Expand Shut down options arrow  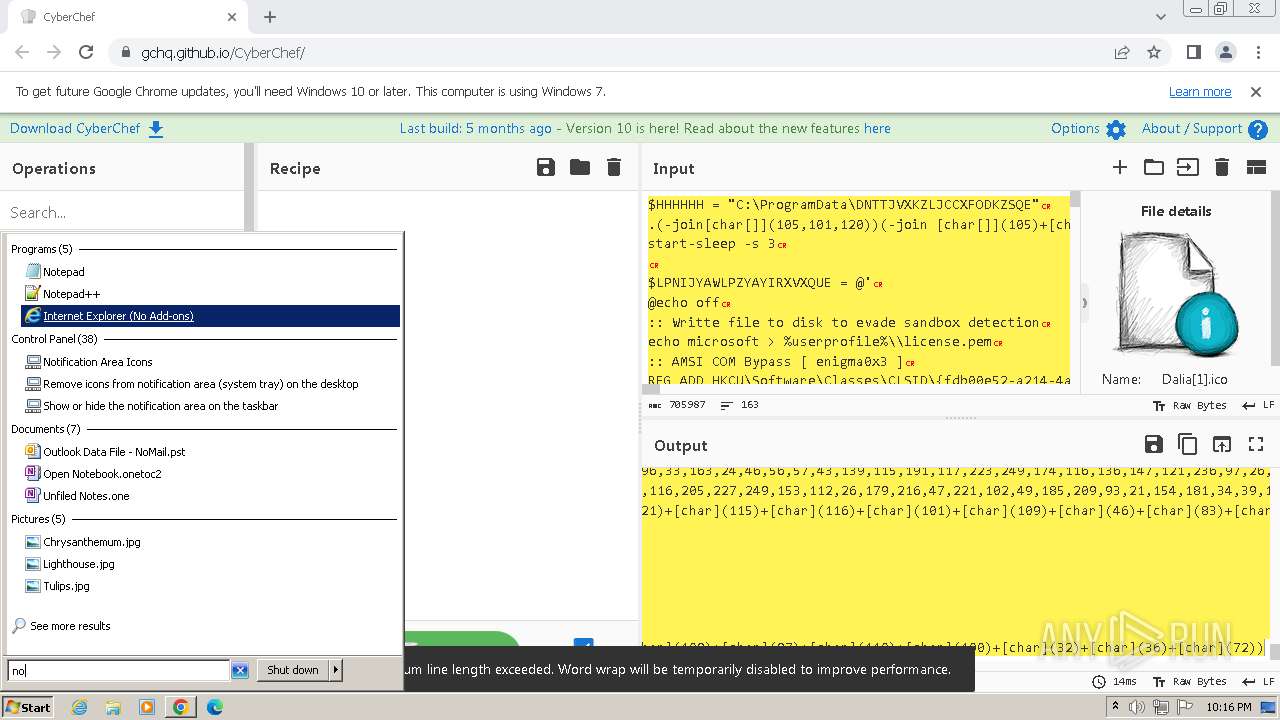click(335, 670)
